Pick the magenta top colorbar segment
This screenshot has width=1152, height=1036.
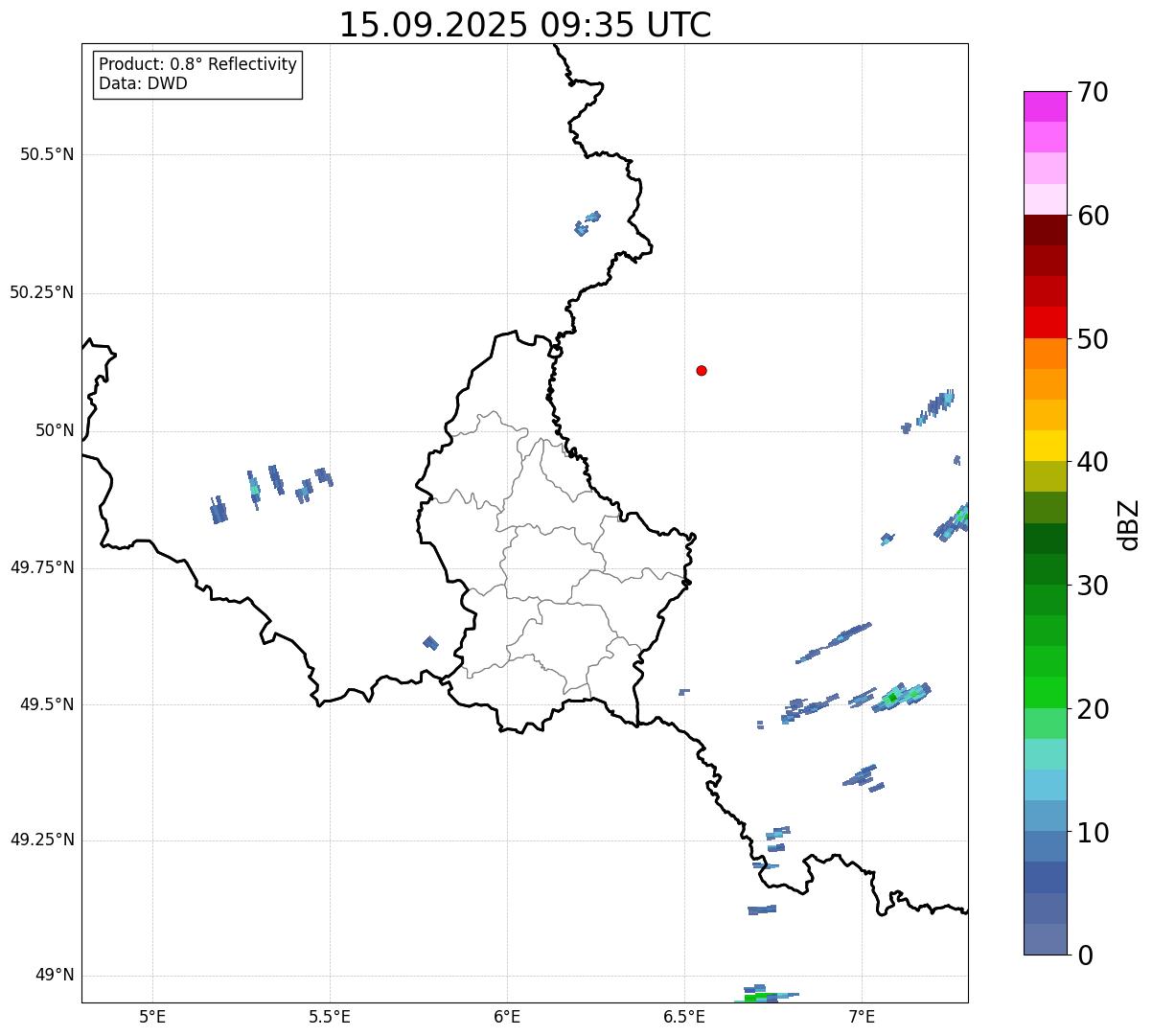point(1045,106)
